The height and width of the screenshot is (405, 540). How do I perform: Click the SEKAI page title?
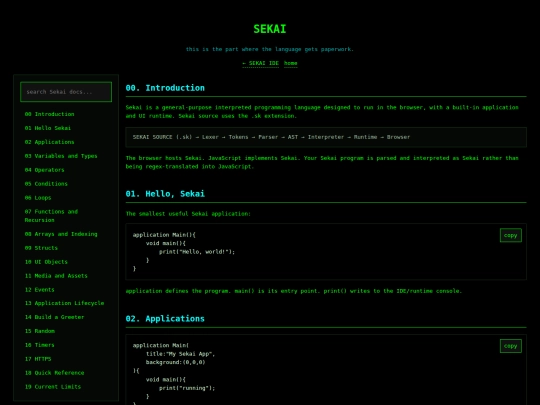(270, 29)
